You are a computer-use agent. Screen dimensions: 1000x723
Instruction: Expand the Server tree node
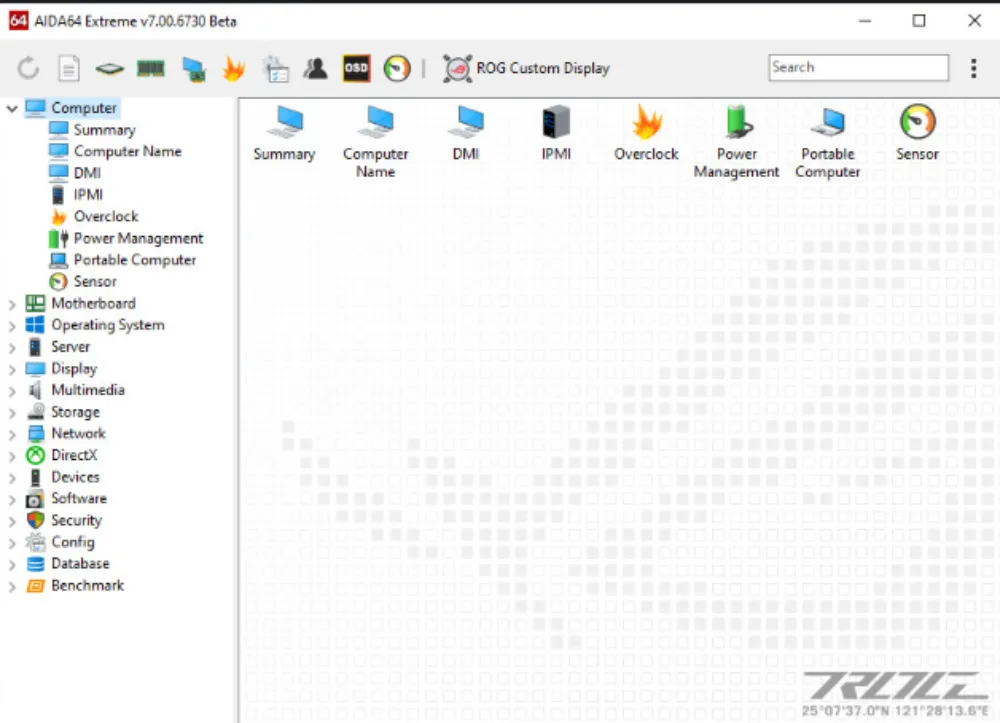pyautogui.click(x=11, y=349)
